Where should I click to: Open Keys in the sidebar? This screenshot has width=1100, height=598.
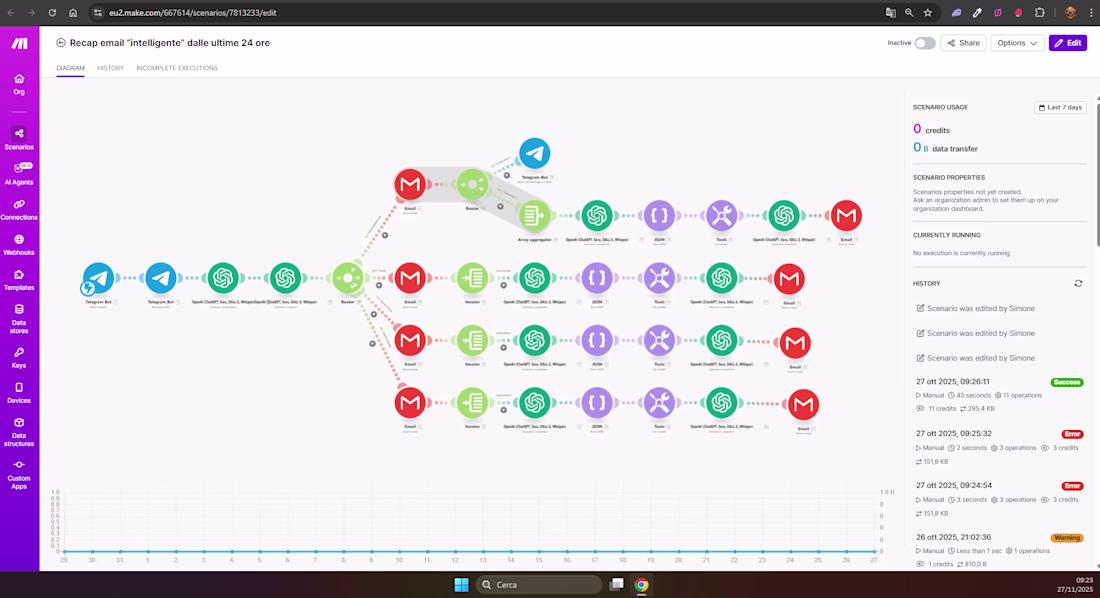pos(19,358)
